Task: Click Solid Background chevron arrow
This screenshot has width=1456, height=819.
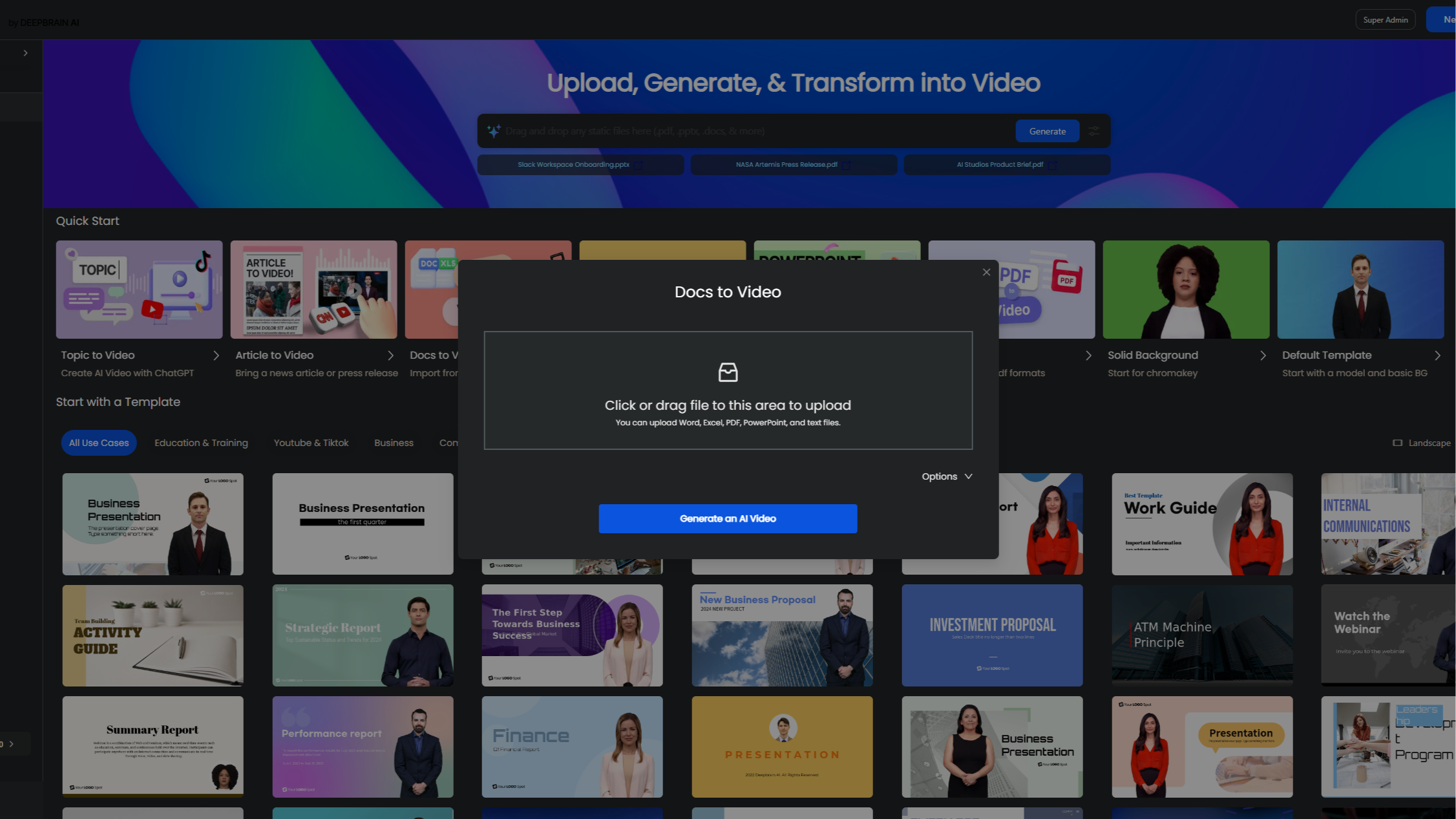Action: click(x=1263, y=356)
